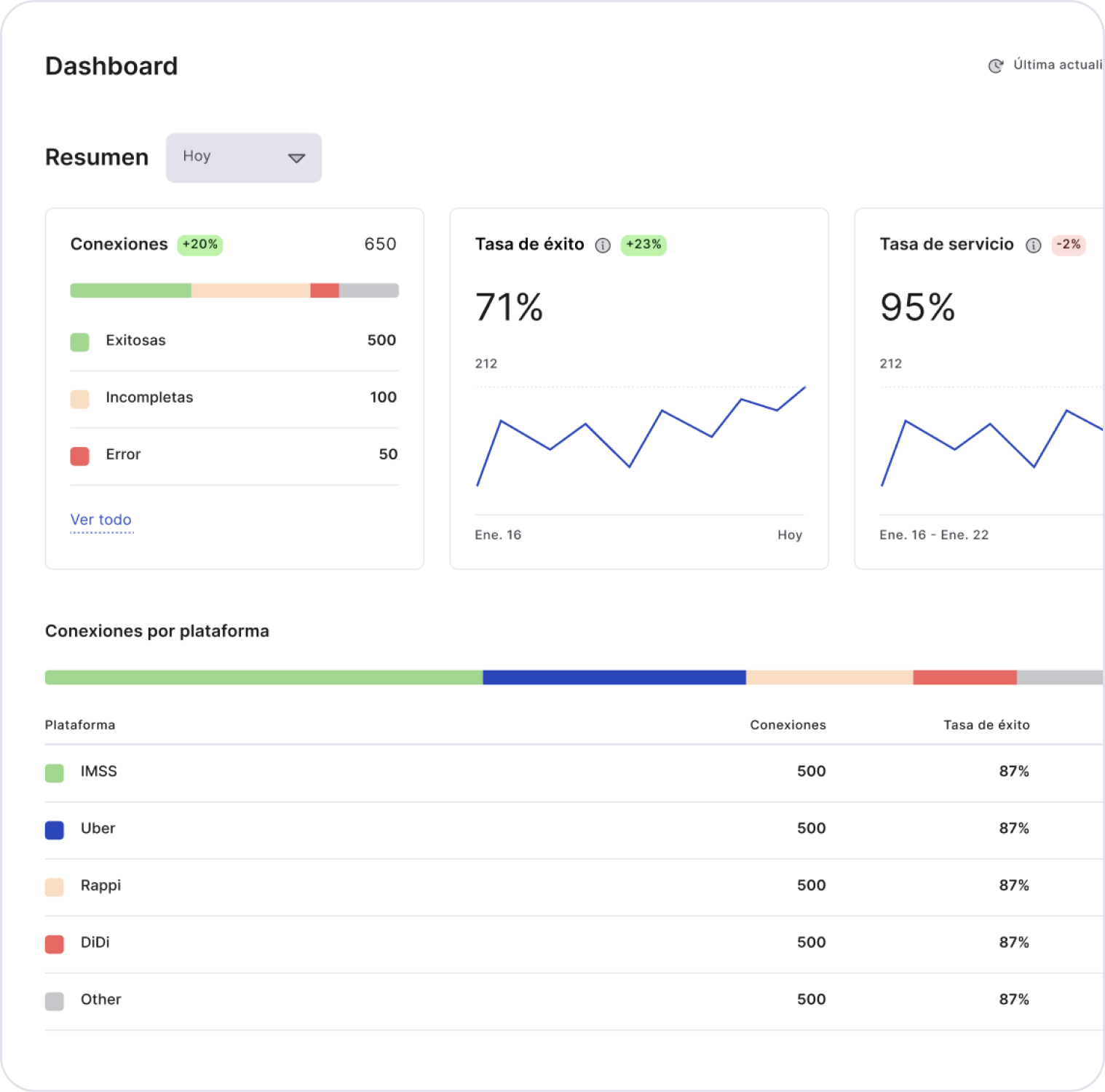Click the Tasa de servicio info icon
The image size is (1105, 1092).
[1034, 245]
